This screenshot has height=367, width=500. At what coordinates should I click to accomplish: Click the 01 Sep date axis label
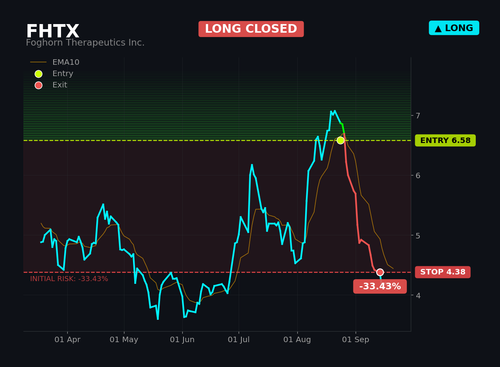[355, 340]
